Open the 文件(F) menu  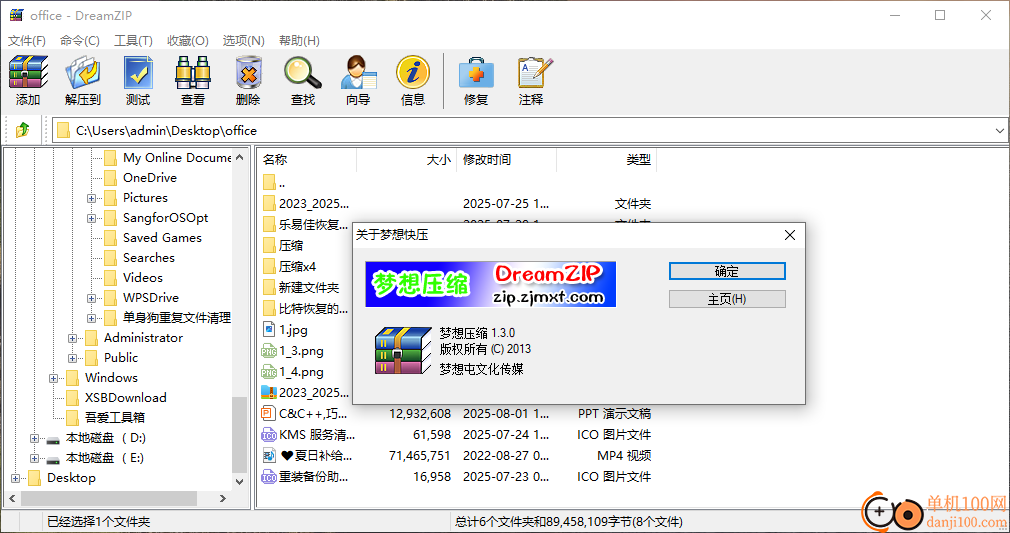[x=27, y=41]
